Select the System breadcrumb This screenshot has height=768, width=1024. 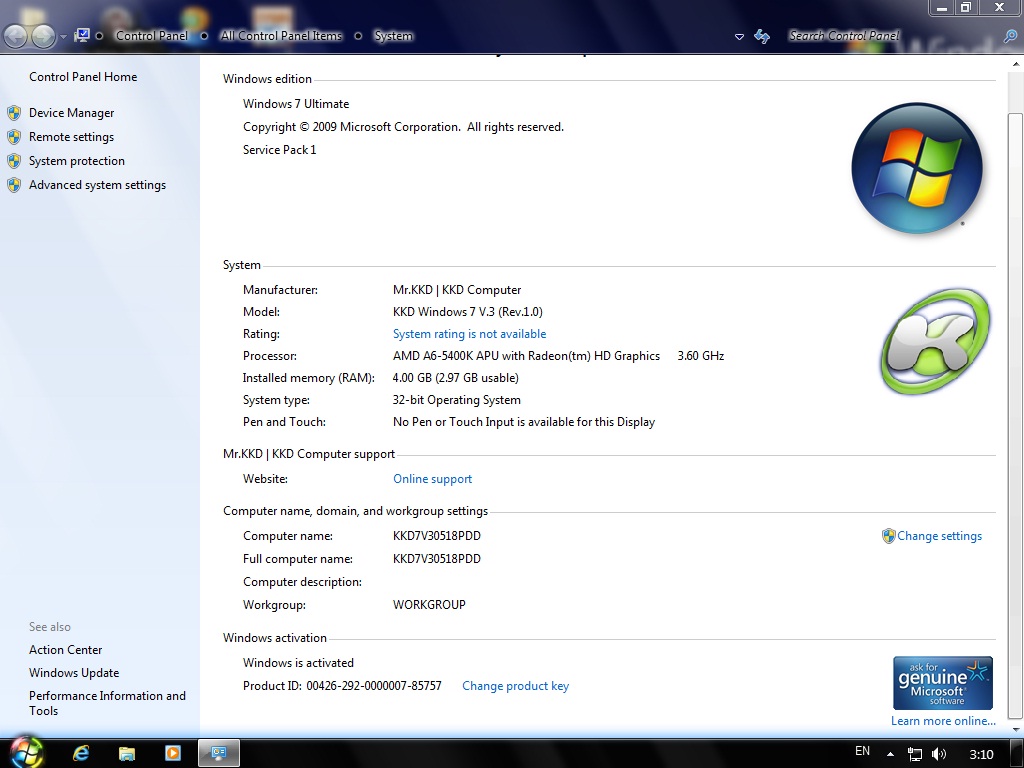(x=393, y=36)
